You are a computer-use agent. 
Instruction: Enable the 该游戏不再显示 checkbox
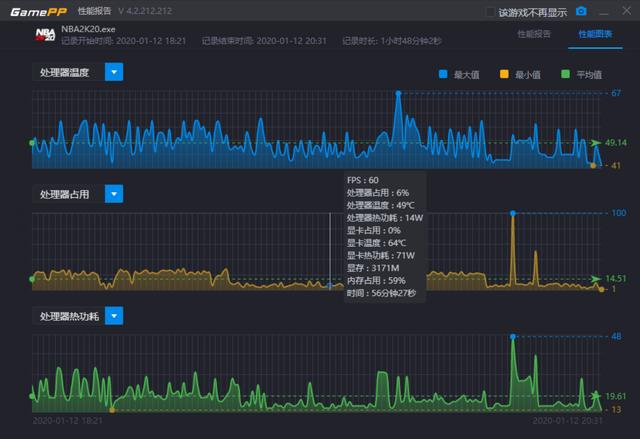490,12
